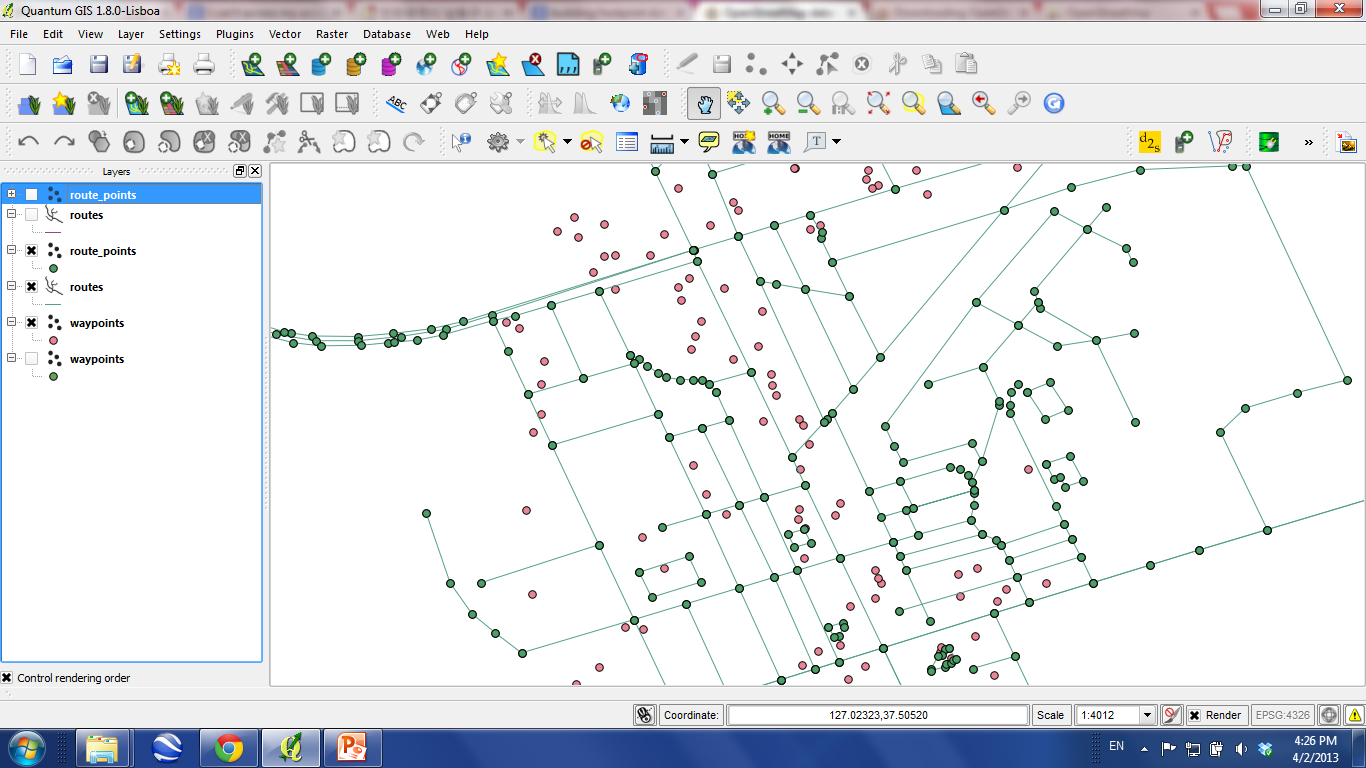The height and width of the screenshot is (768, 1366).
Task: Select the Zoom In magnifier
Action: (773, 103)
